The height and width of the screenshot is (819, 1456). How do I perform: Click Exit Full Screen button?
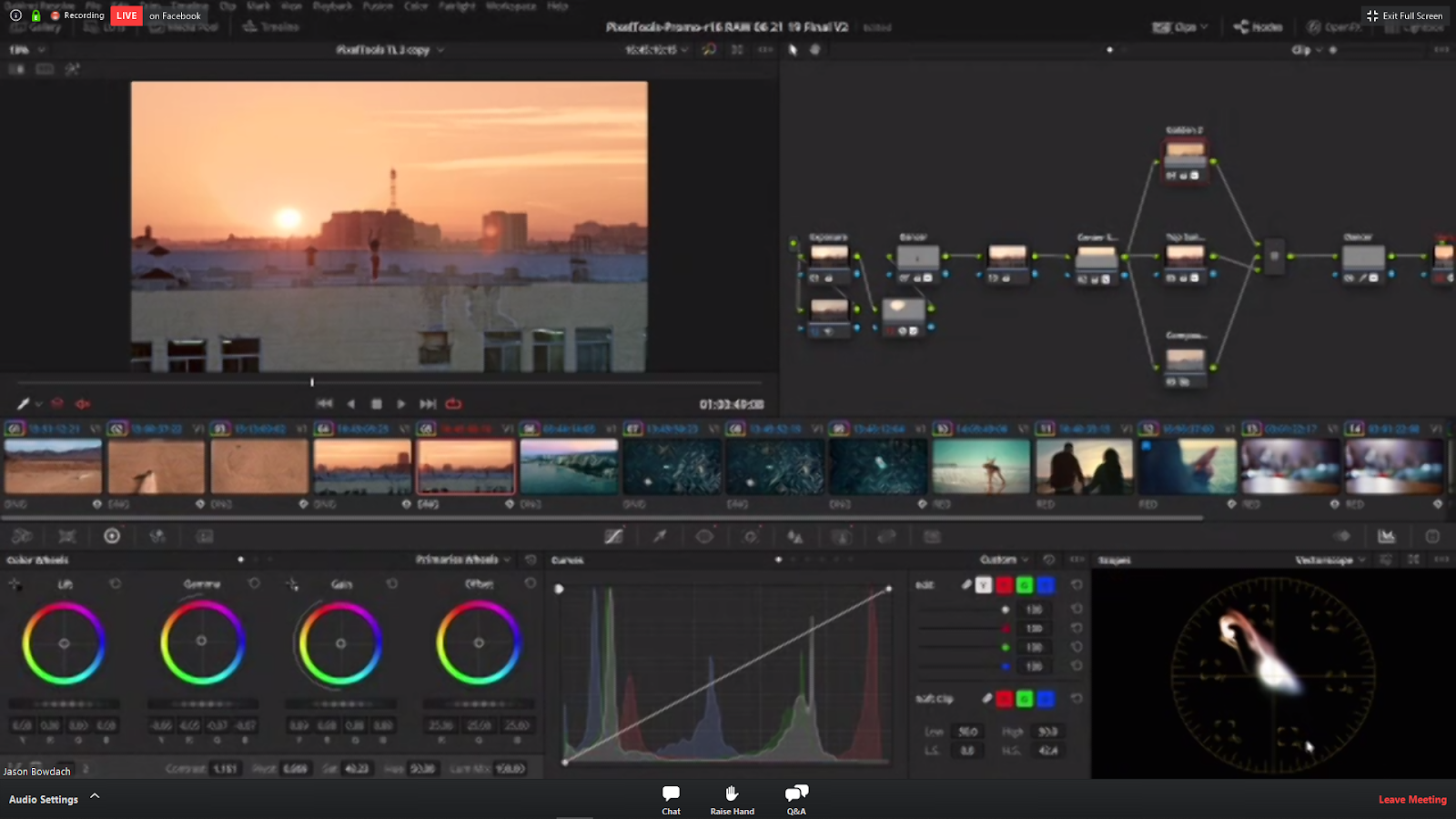[x=1405, y=15]
